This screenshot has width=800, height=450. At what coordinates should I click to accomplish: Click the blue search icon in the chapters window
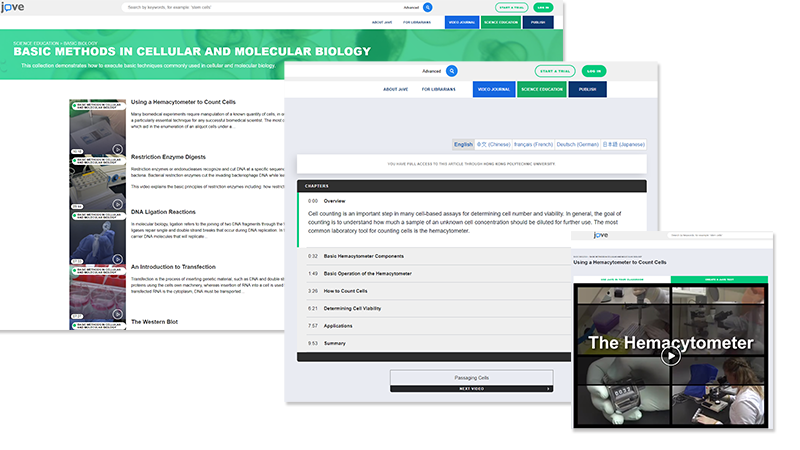tap(452, 71)
